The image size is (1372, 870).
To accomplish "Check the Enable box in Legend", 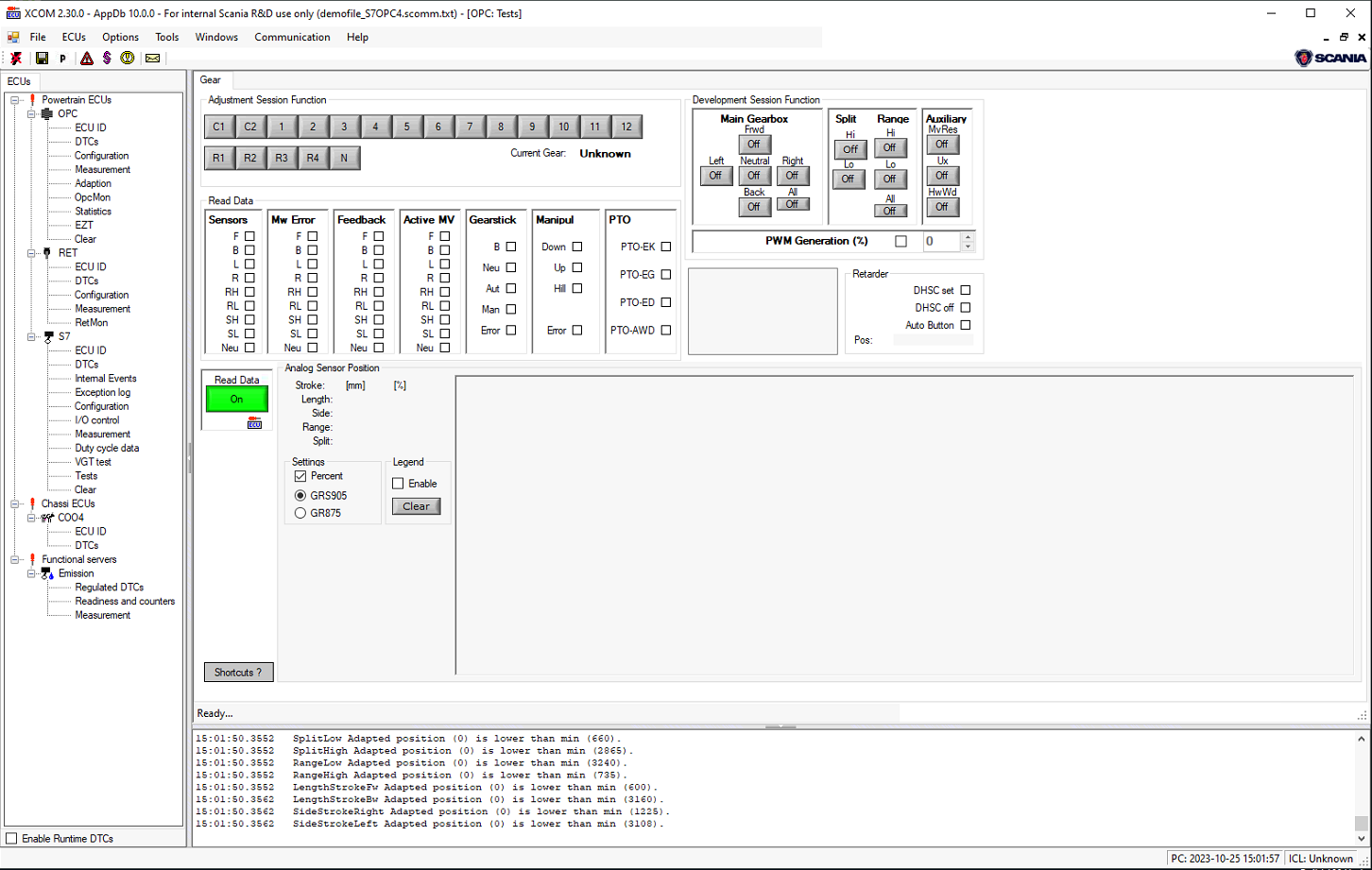I will [398, 483].
